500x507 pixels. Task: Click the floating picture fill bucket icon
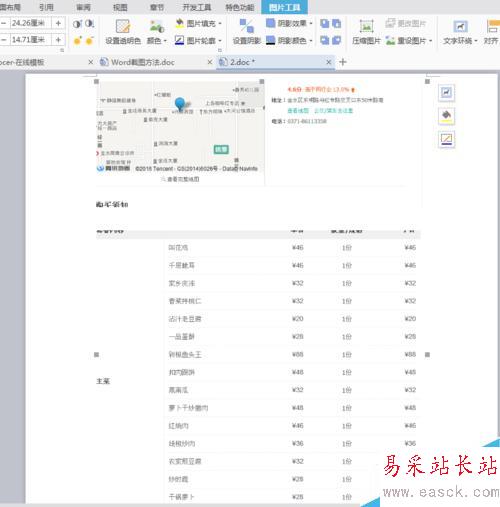tap(446, 116)
